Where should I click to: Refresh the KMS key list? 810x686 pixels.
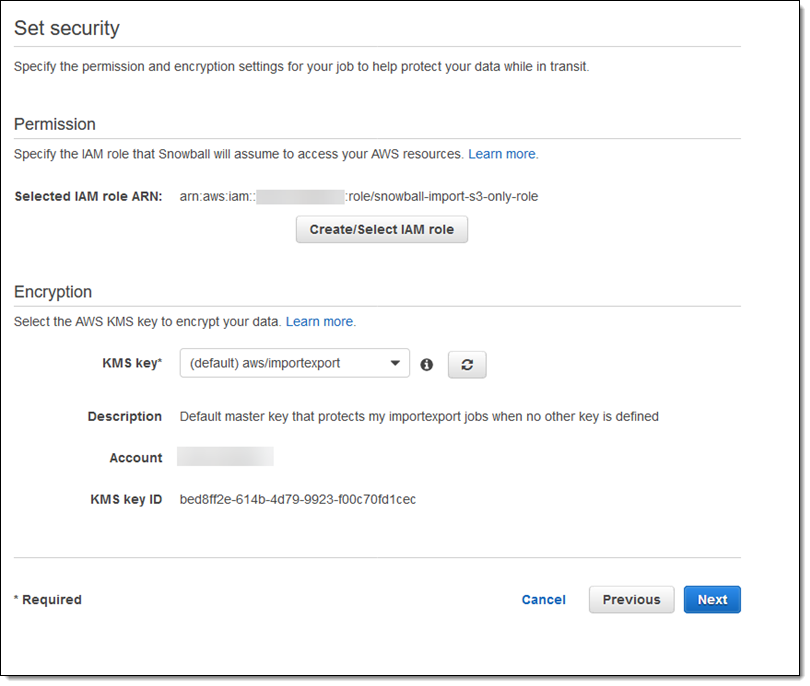tap(467, 365)
